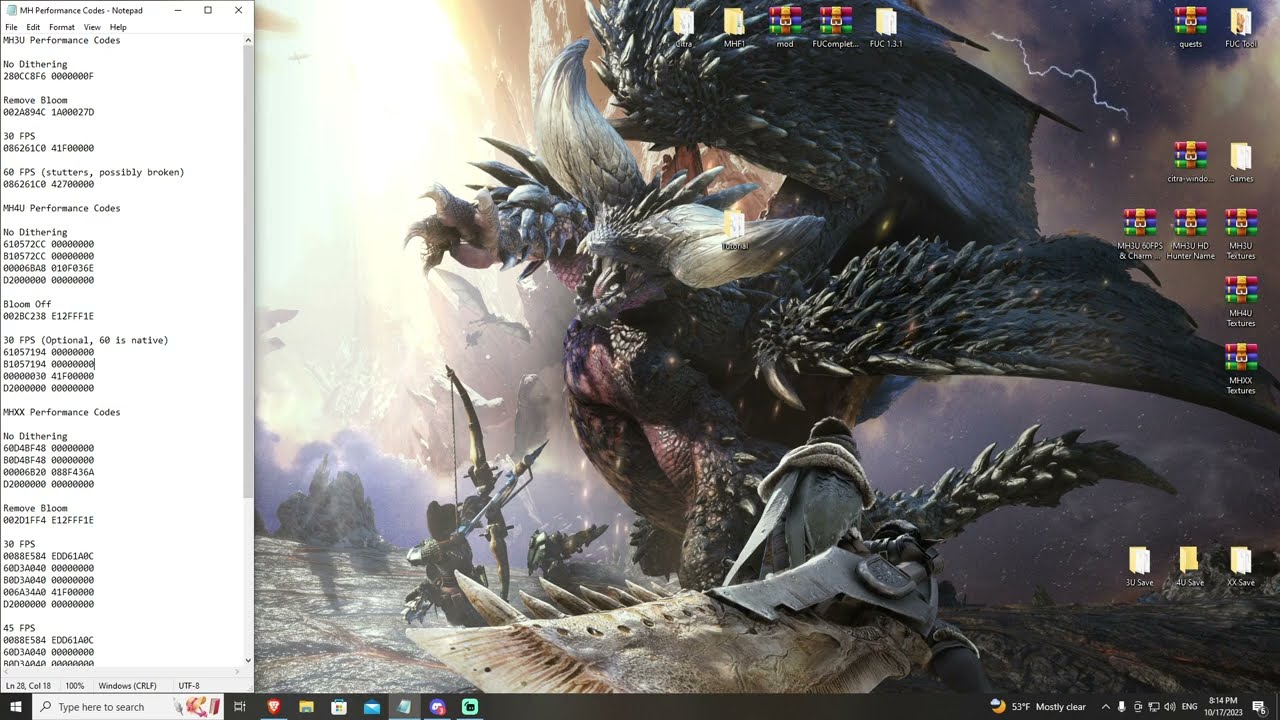Screen dimensions: 1280x720
Task: Click the code line 002A894C 1A00027D
Action: [48, 112]
